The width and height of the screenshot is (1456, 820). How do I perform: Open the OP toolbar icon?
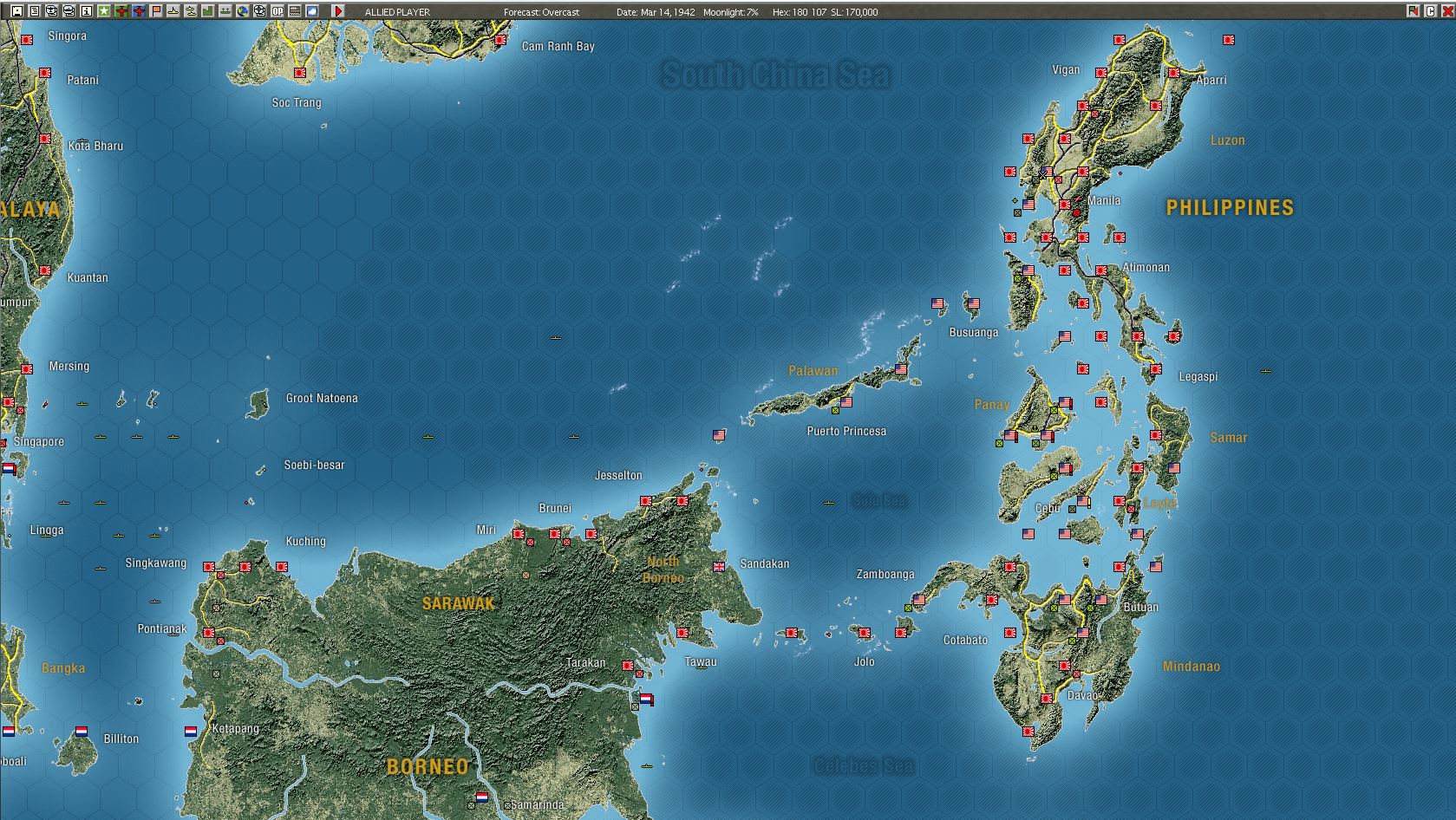(277, 11)
